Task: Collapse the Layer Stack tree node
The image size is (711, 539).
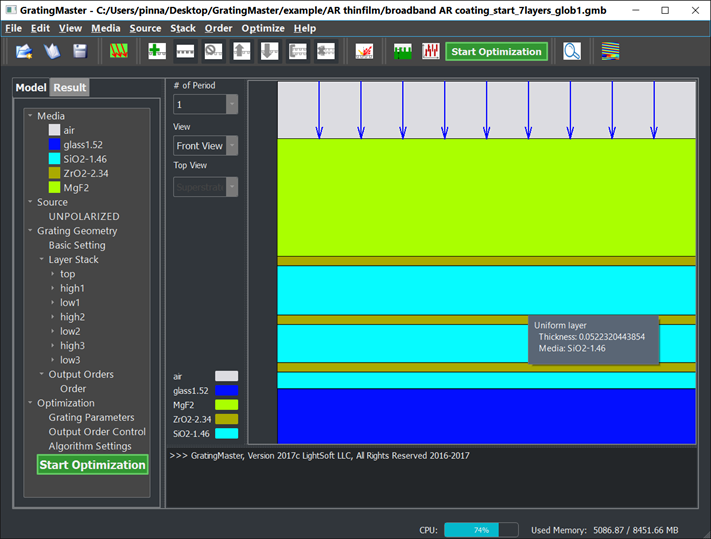Action: tap(42, 260)
